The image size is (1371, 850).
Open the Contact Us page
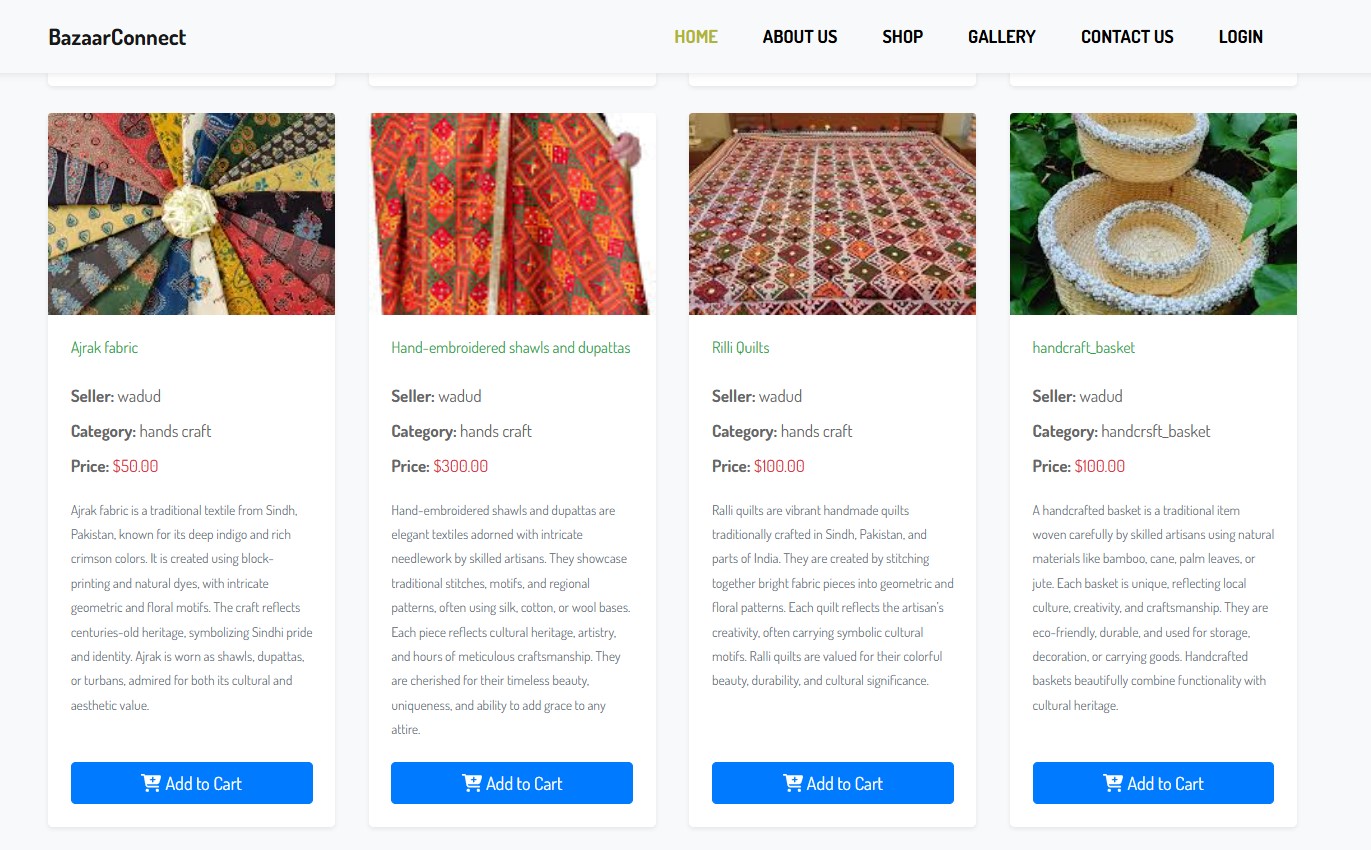pyautogui.click(x=1127, y=37)
